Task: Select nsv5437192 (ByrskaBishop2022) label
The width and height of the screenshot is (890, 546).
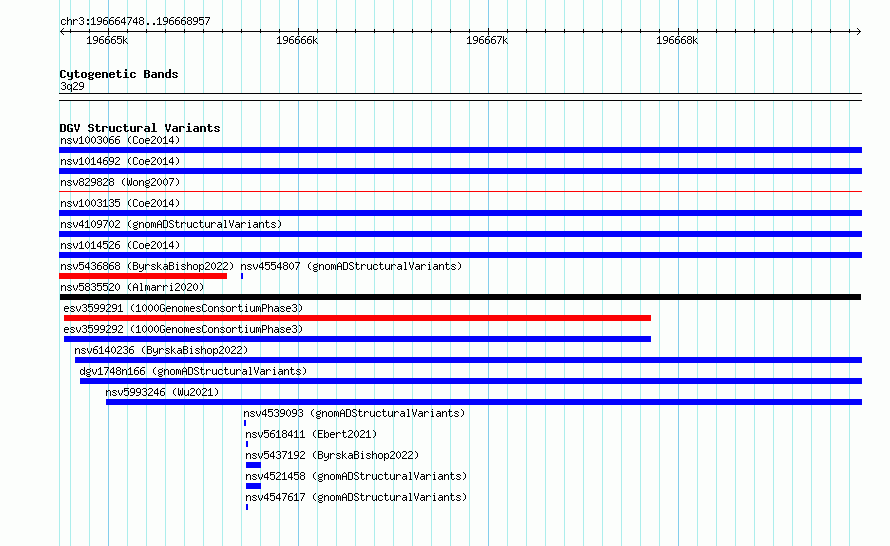Action: 332,455
